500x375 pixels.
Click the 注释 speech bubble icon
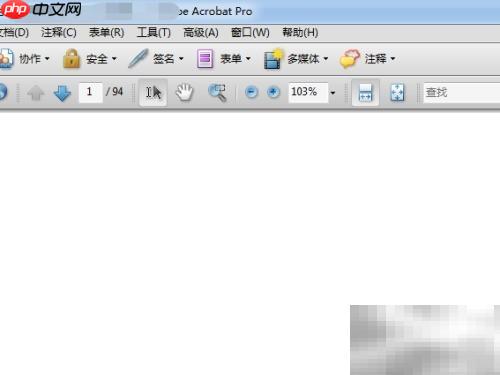tap(350, 59)
